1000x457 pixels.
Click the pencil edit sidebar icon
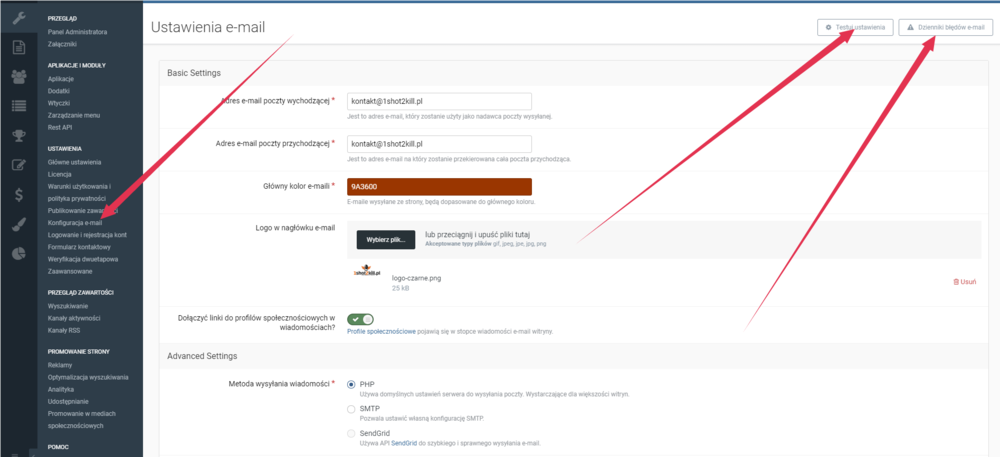[x=18, y=165]
